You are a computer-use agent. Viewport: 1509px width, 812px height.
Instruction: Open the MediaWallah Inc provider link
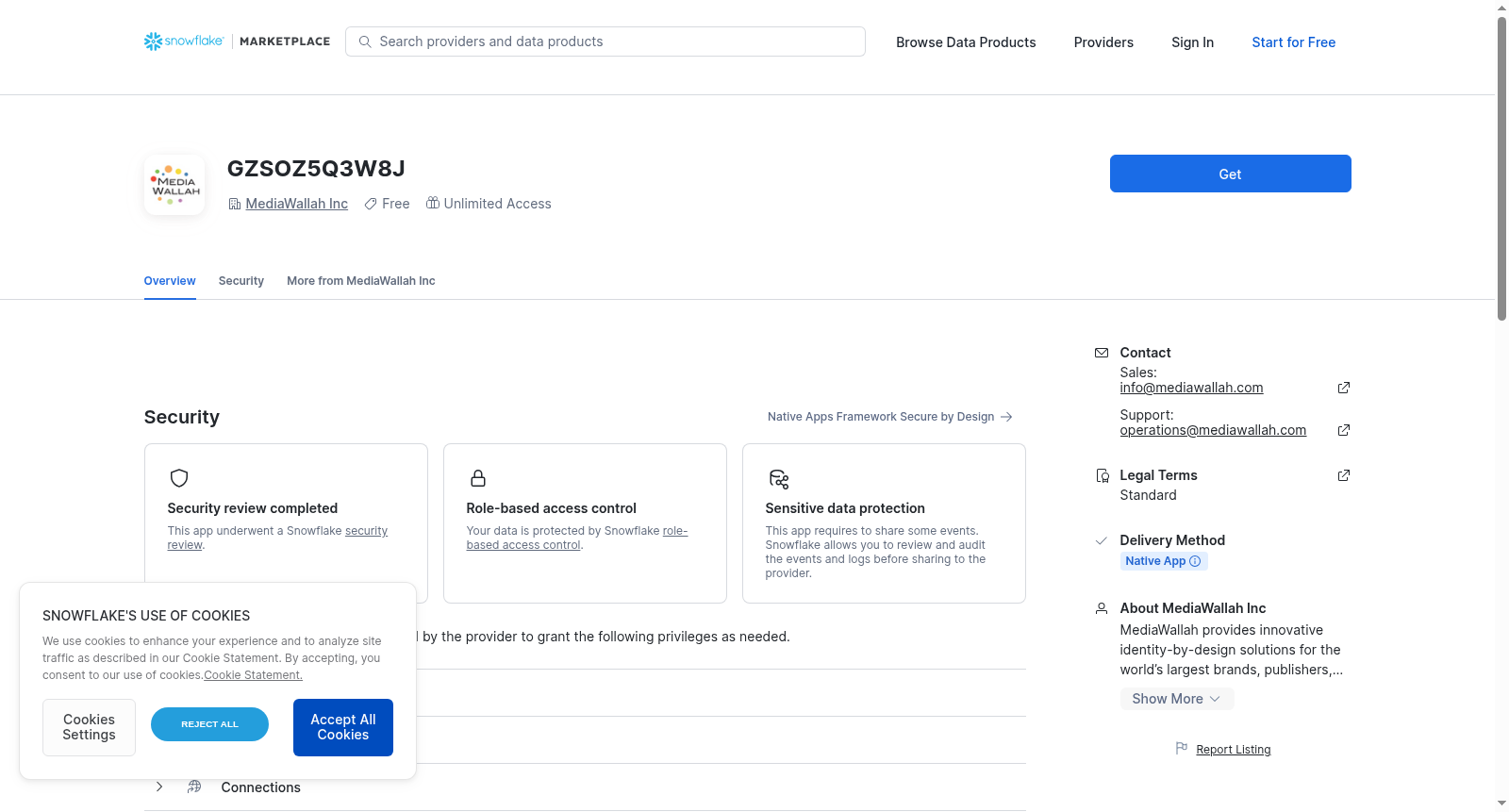(296, 204)
